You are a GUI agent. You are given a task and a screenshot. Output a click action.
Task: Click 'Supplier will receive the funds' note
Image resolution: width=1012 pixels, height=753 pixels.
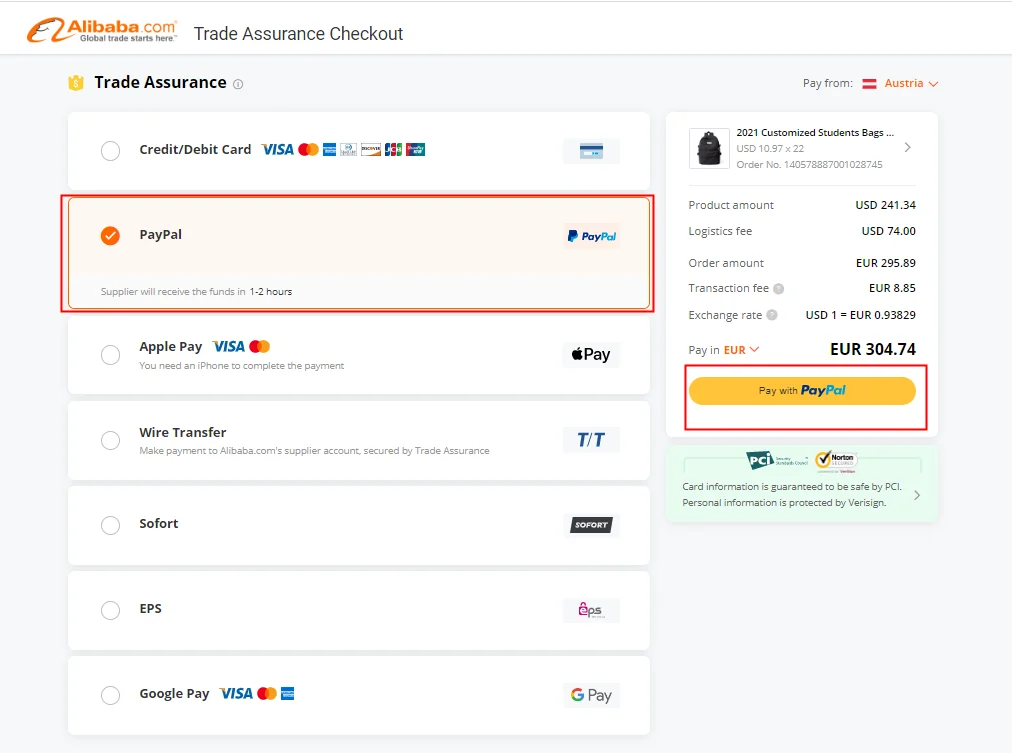pos(196,292)
